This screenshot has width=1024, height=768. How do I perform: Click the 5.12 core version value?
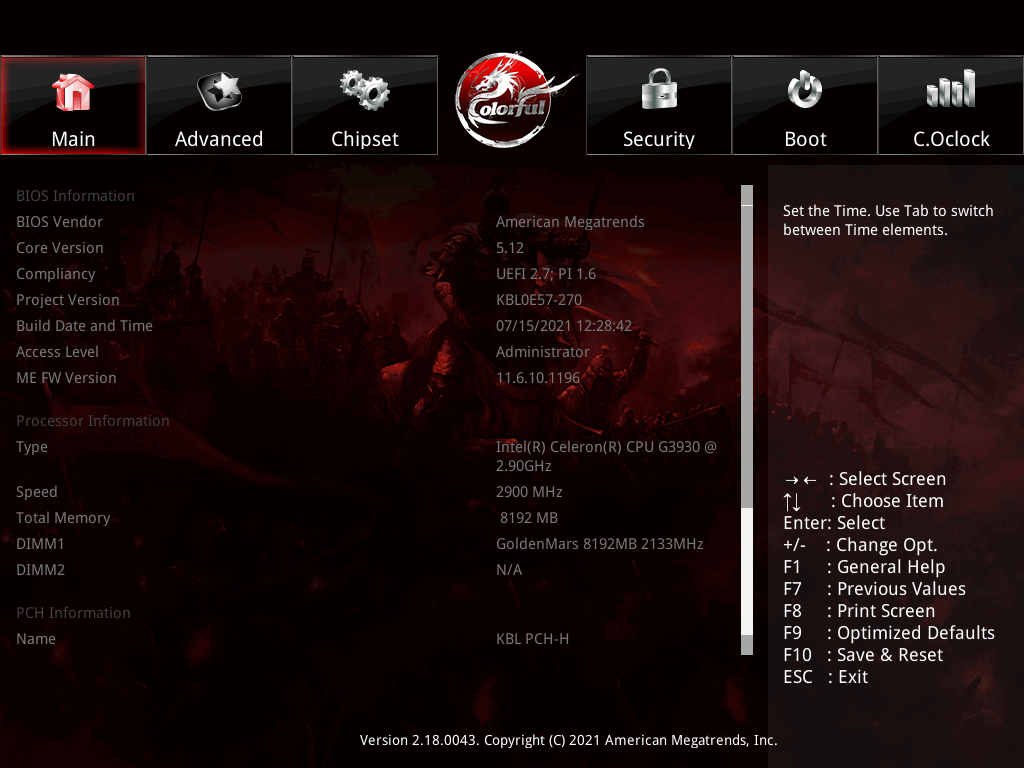(x=510, y=248)
